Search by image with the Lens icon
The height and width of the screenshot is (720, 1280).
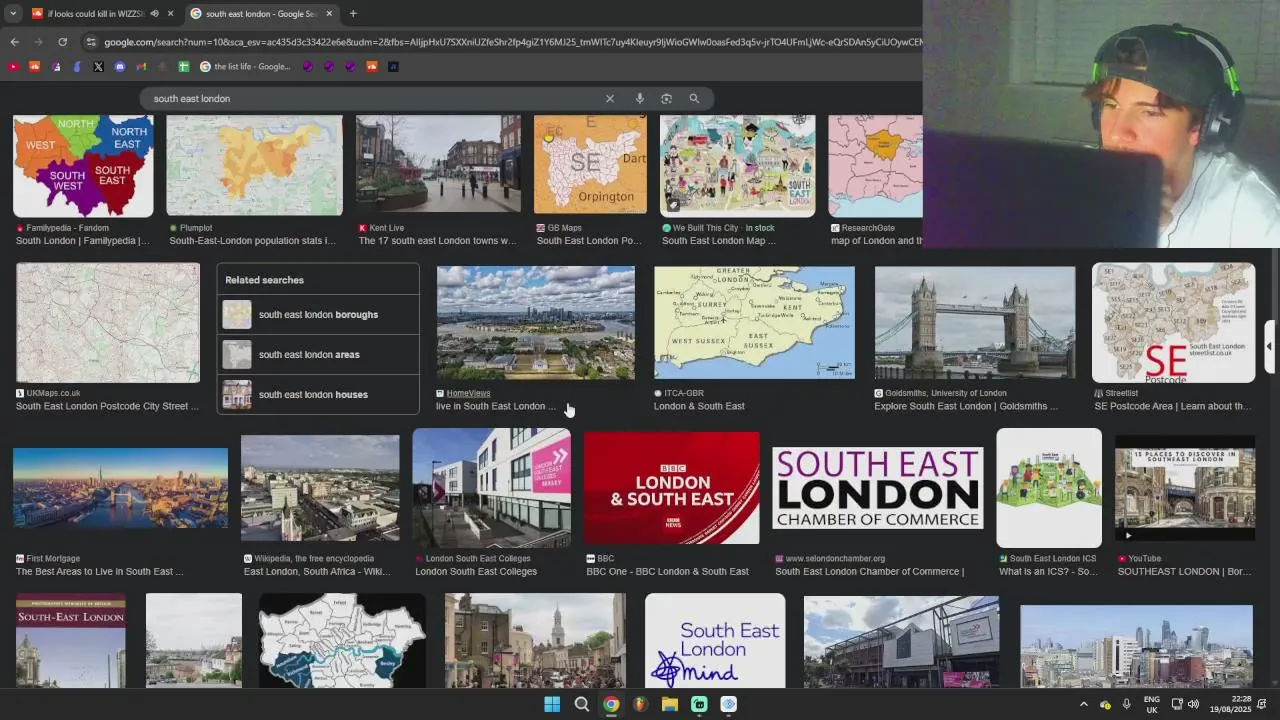(x=666, y=99)
